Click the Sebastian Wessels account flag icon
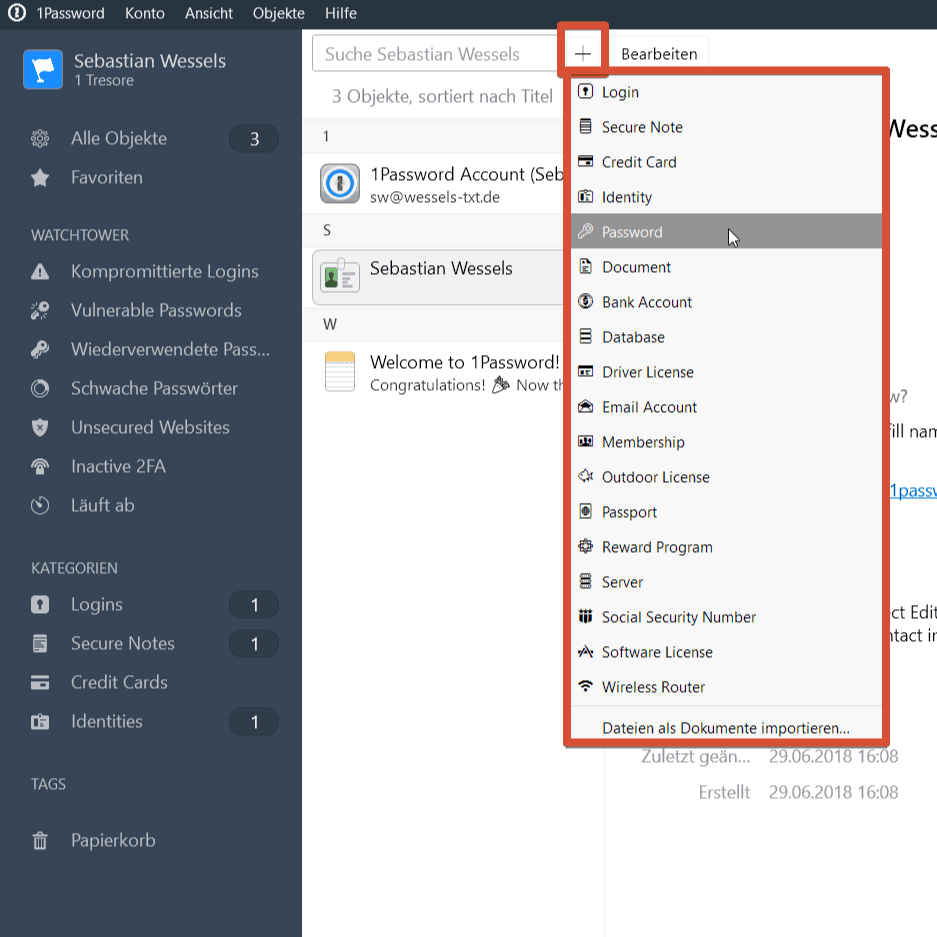Viewport: 937px width, 937px height. [43, 69]
